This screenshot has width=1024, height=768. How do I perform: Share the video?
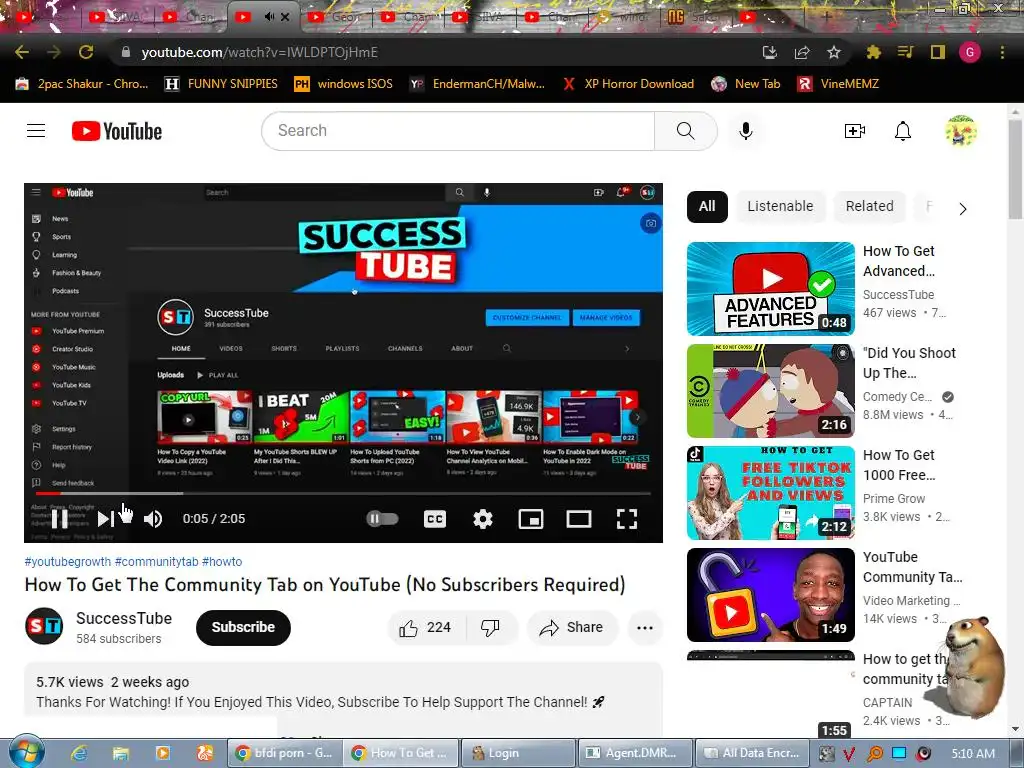pos(571,628)
